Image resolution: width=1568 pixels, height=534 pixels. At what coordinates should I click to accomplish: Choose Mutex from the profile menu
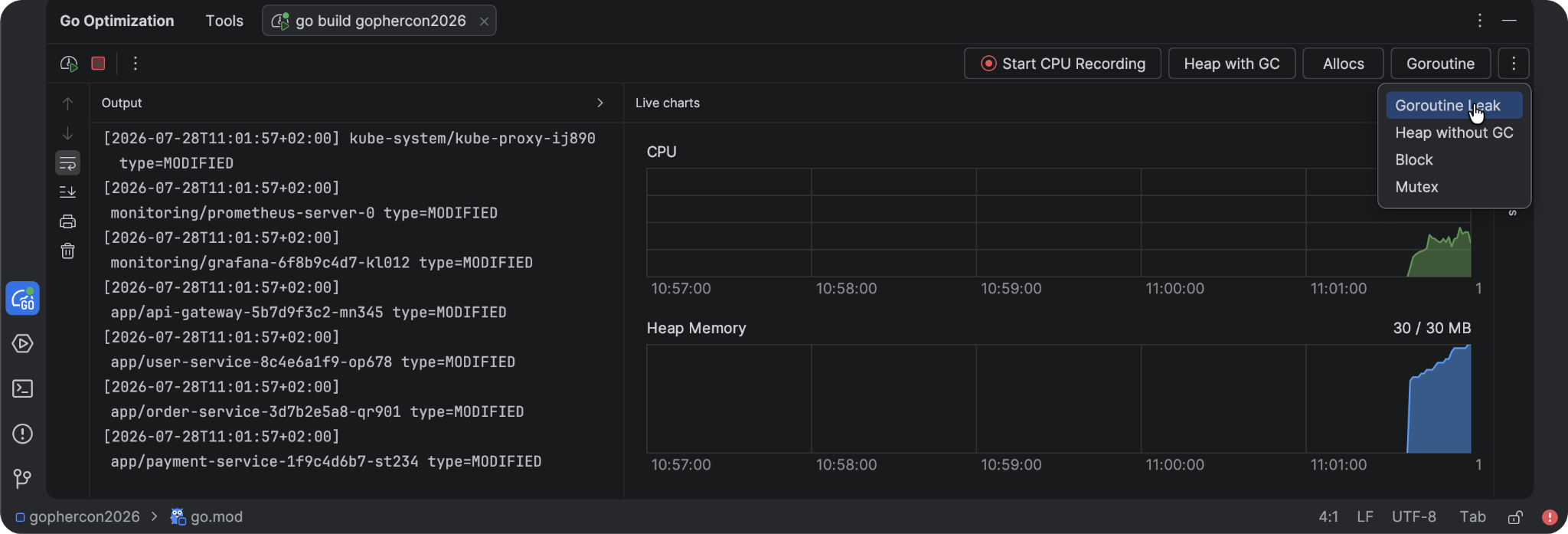(1454, 187)
